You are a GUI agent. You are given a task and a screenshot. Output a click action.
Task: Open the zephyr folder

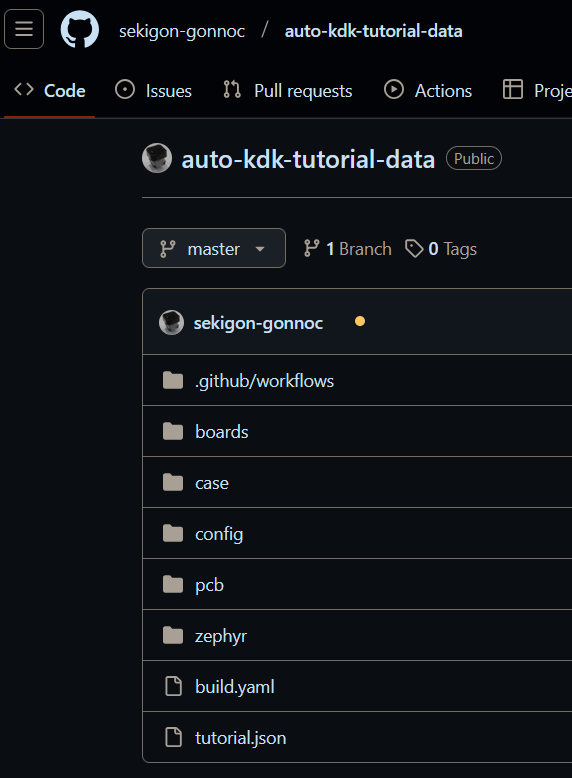coord(221,636)
